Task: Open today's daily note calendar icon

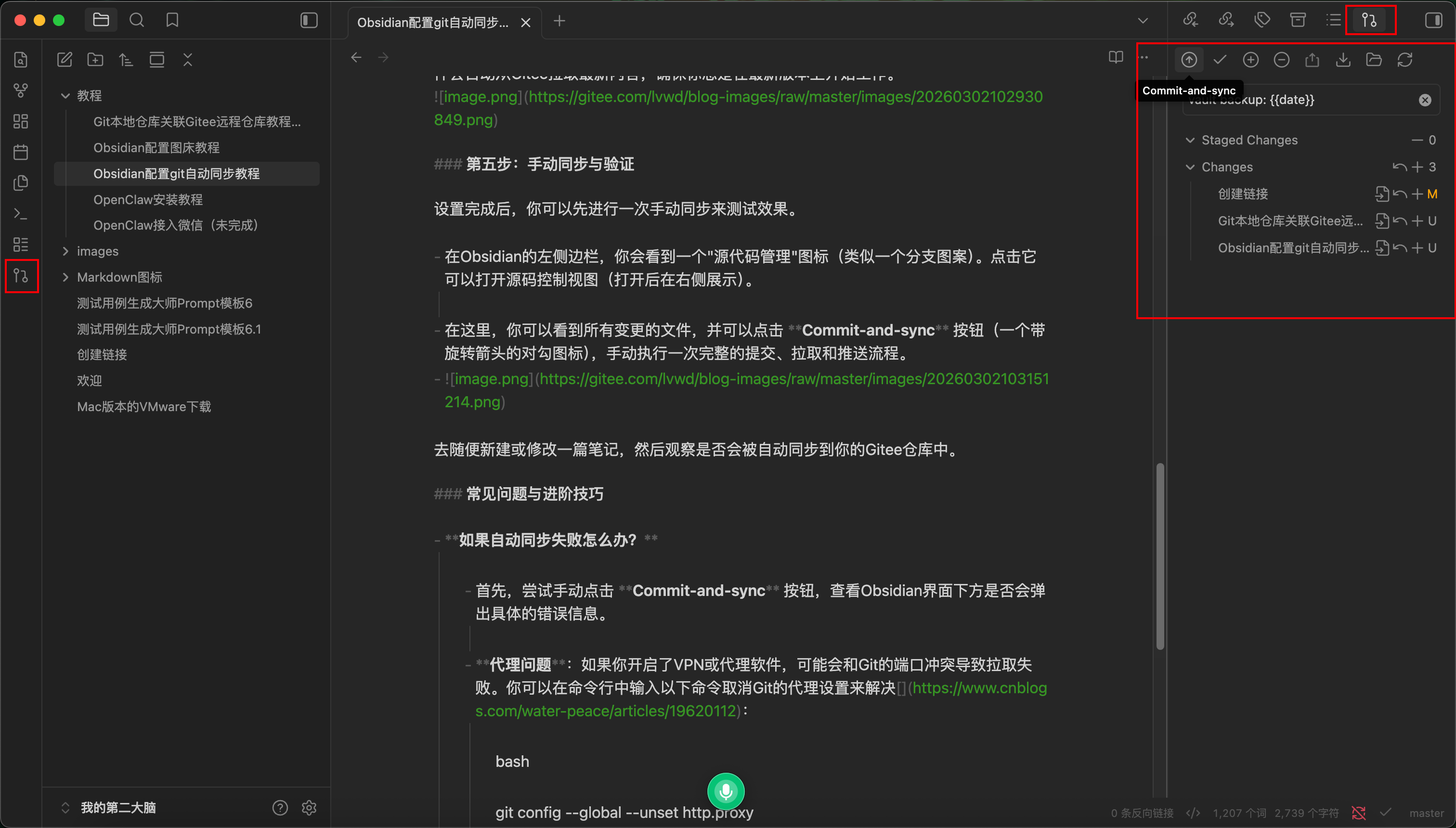Action: [x=21, y=152]
